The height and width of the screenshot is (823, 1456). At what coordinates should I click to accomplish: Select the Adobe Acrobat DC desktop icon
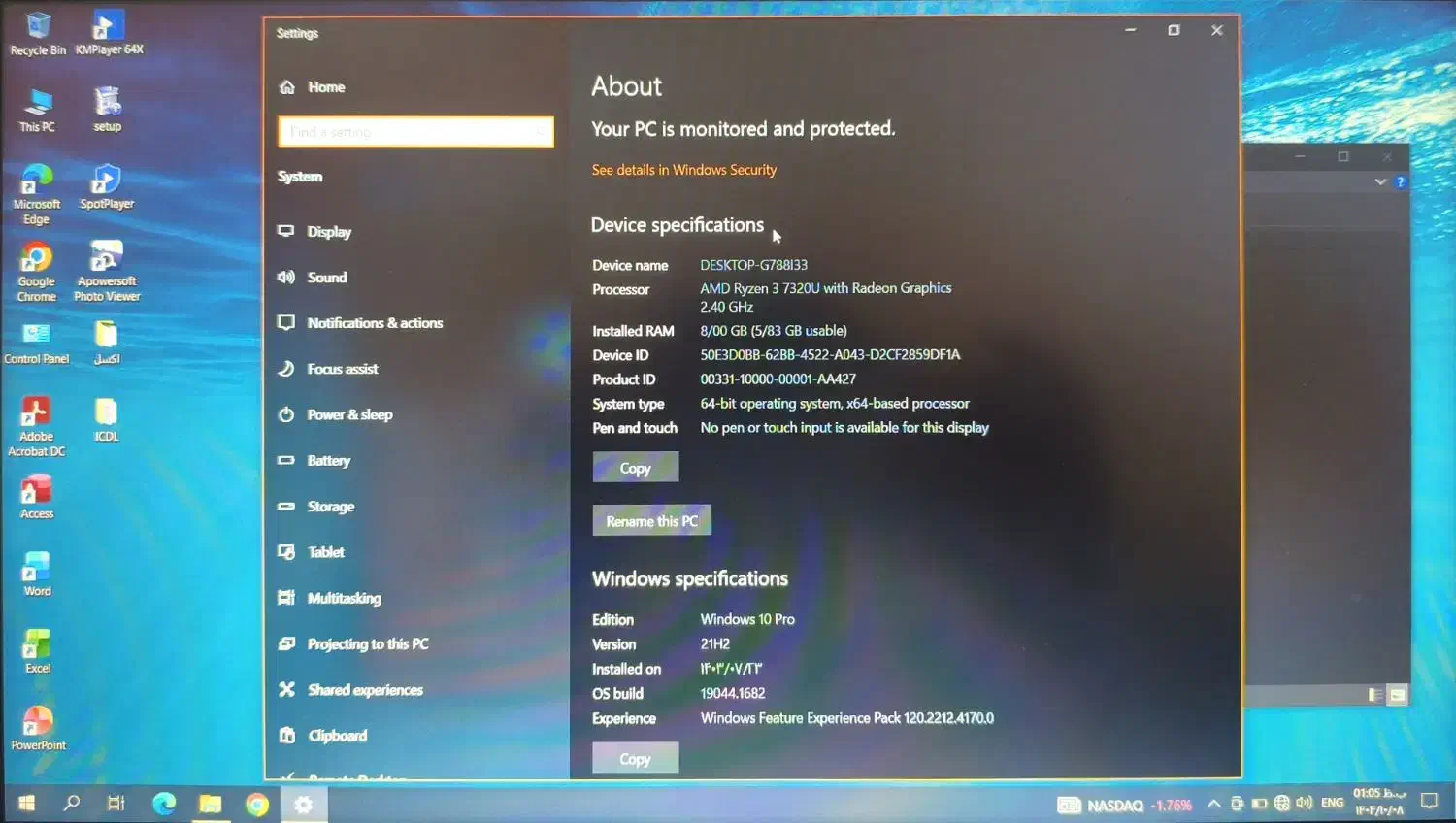(36, 427)
